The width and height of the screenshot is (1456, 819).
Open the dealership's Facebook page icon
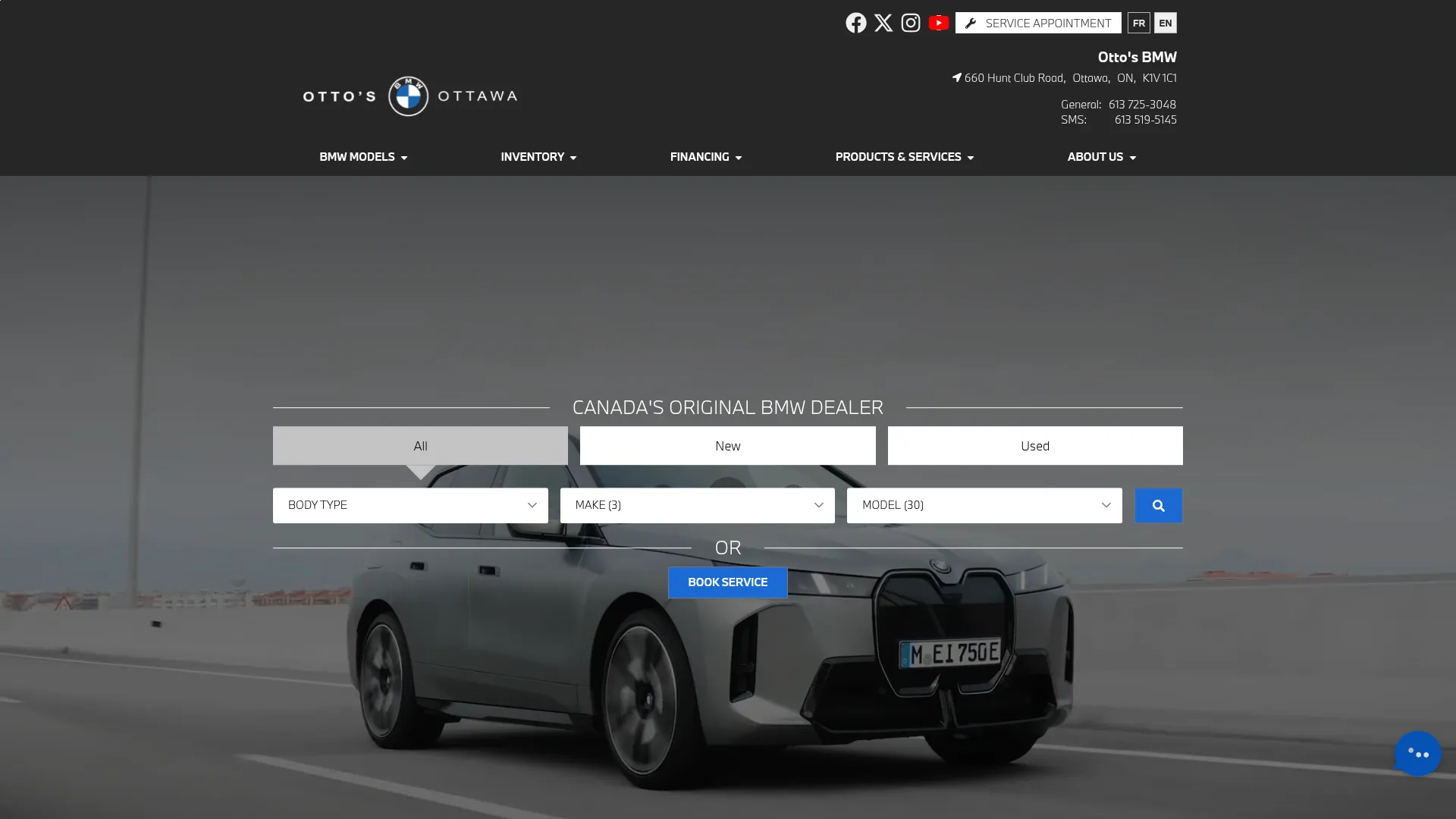[856, 23]
